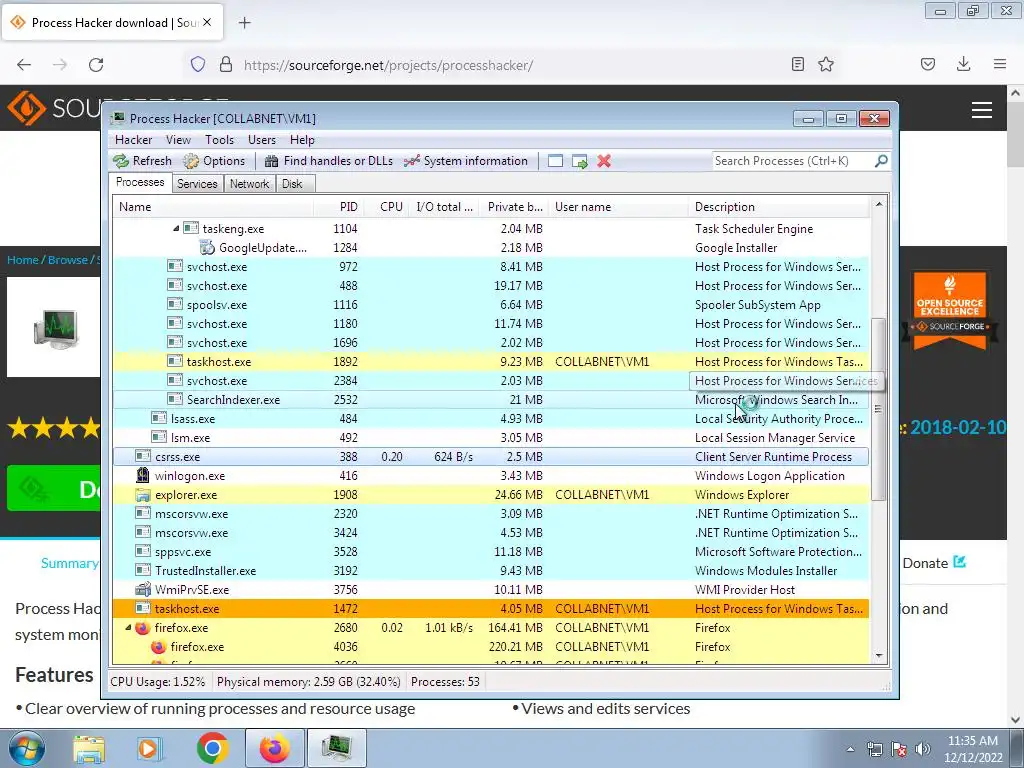Open Options via its gear icon
The image size is (1024, 768).
click(x=191, y=161)
